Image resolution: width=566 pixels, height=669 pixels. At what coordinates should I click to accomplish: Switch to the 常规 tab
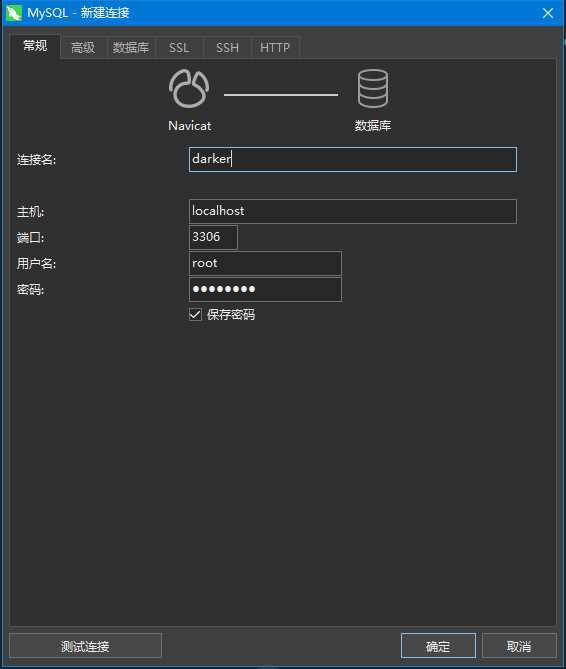point(35,46)
